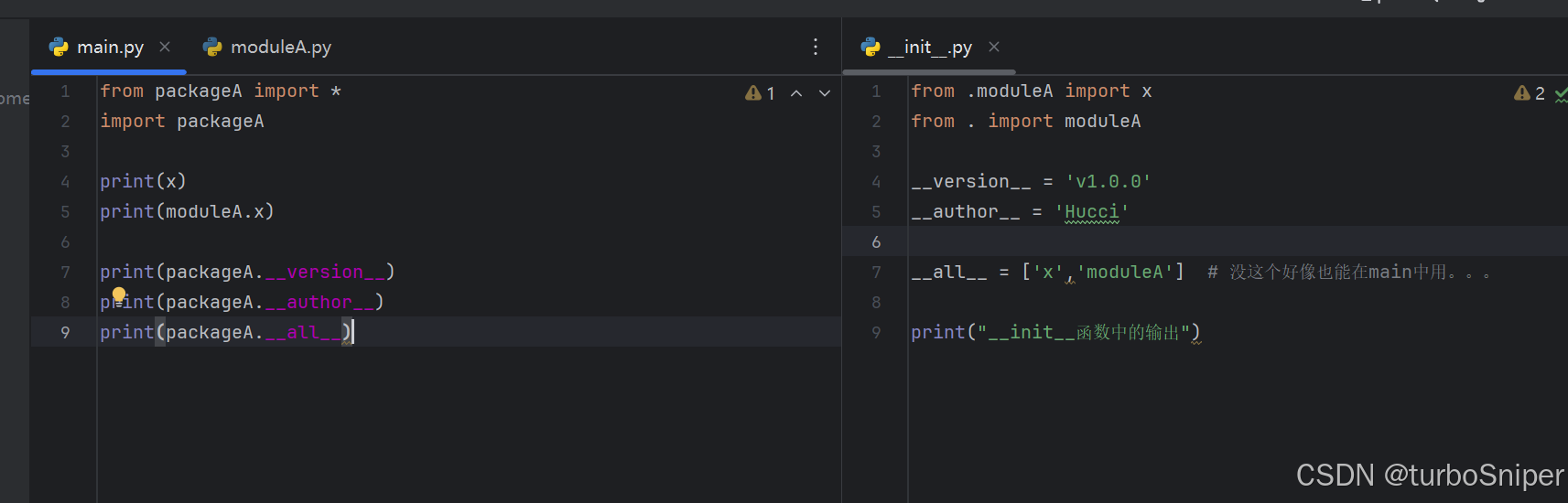Click '__all__' in main.py line 9

(303, 333)
